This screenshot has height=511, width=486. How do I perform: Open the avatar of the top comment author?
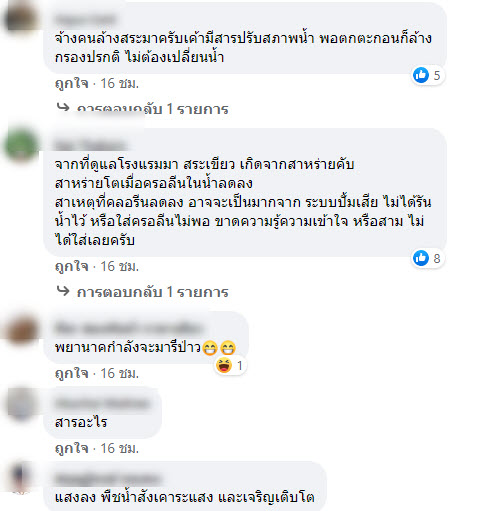(20, 17)
